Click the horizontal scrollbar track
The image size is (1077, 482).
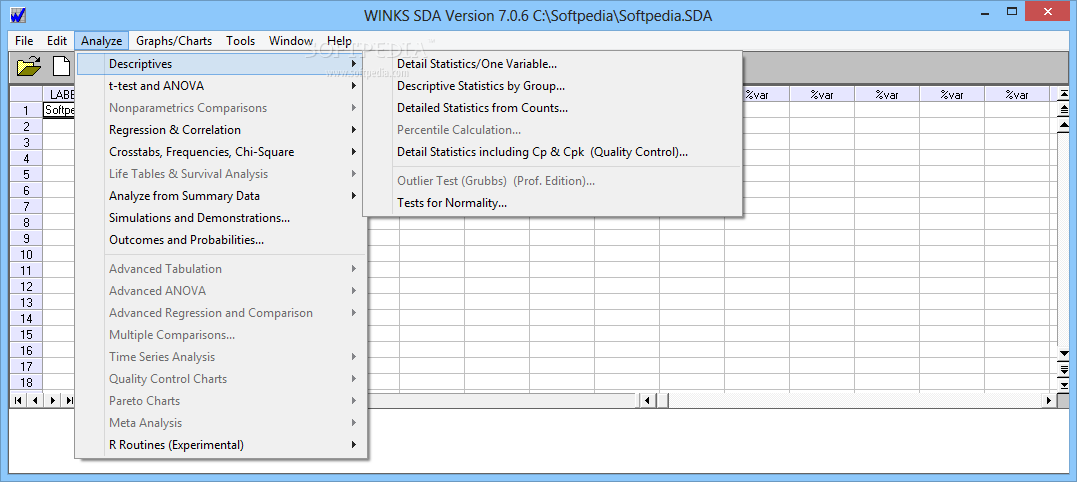(854, 400)
